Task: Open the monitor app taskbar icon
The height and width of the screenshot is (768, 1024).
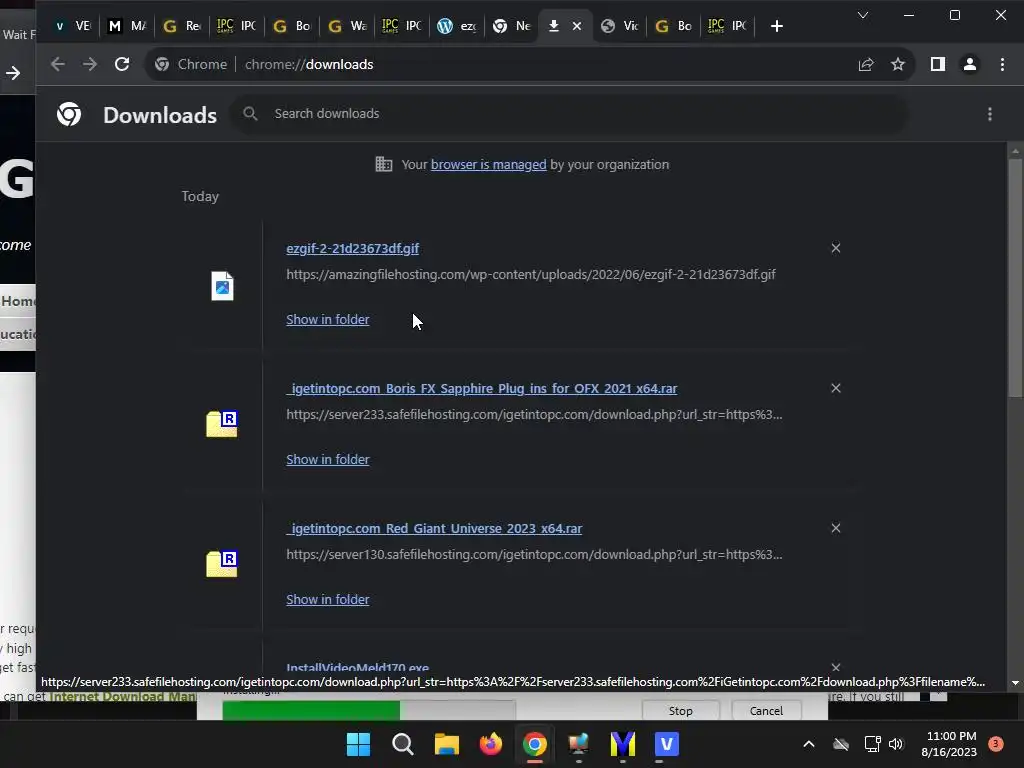Action: [579, 744]
